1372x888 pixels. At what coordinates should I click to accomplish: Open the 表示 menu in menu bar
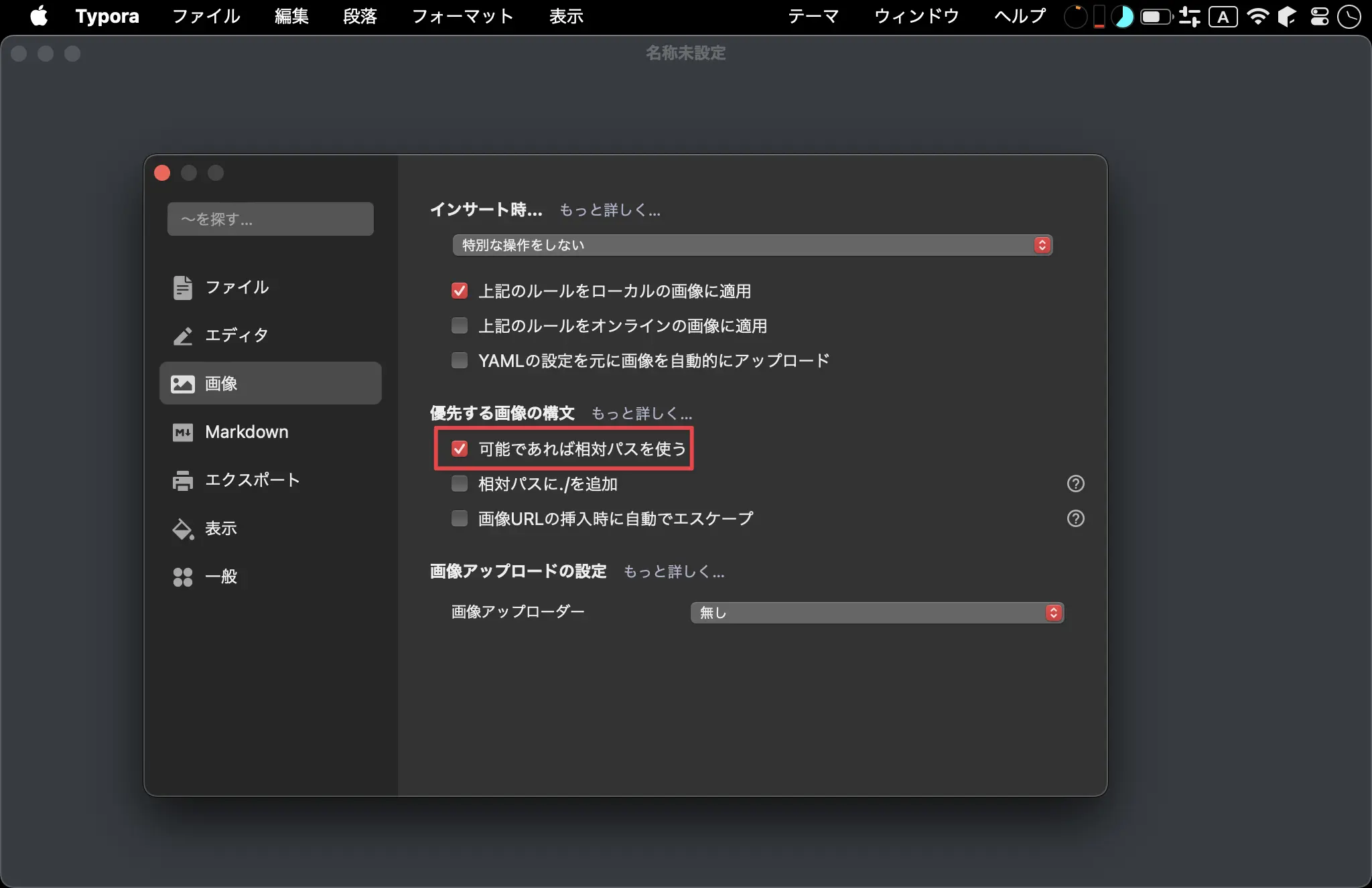click(566, 16)
